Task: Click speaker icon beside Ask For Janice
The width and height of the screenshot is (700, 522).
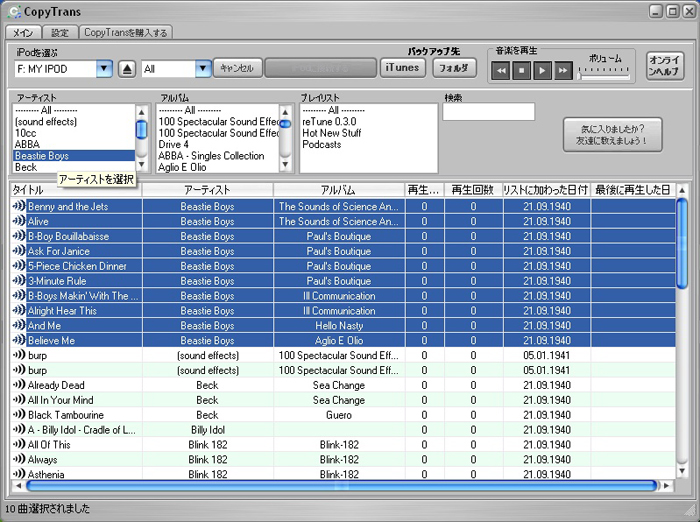Action: click(x=19, y=251)
